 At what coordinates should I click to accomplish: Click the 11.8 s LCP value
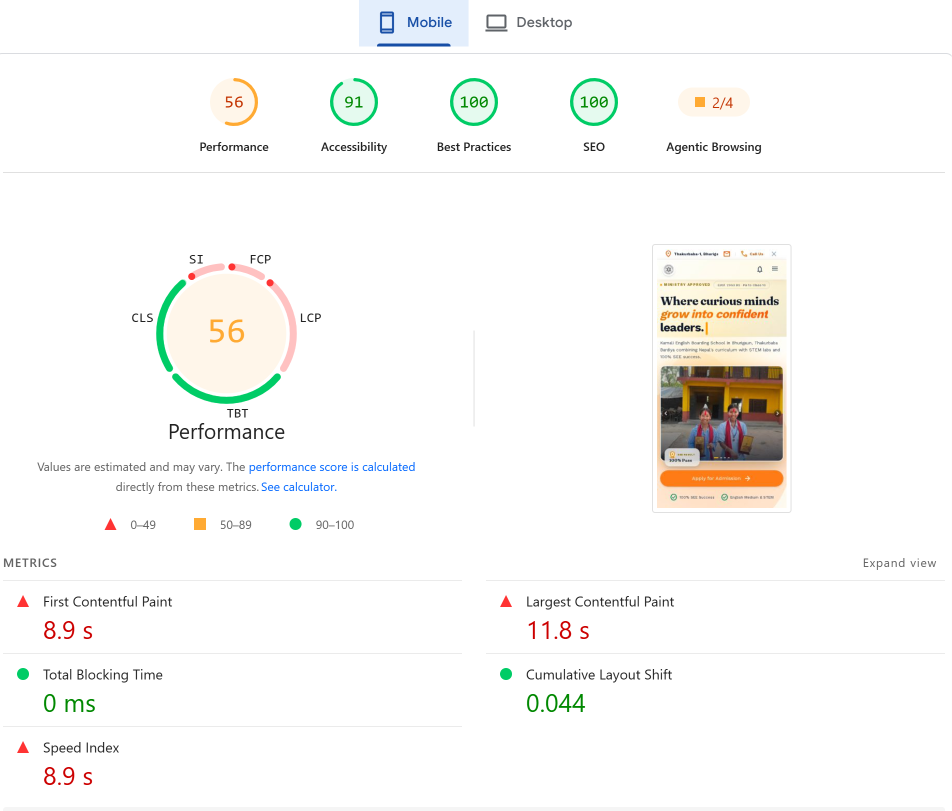[x=557, y=630]
